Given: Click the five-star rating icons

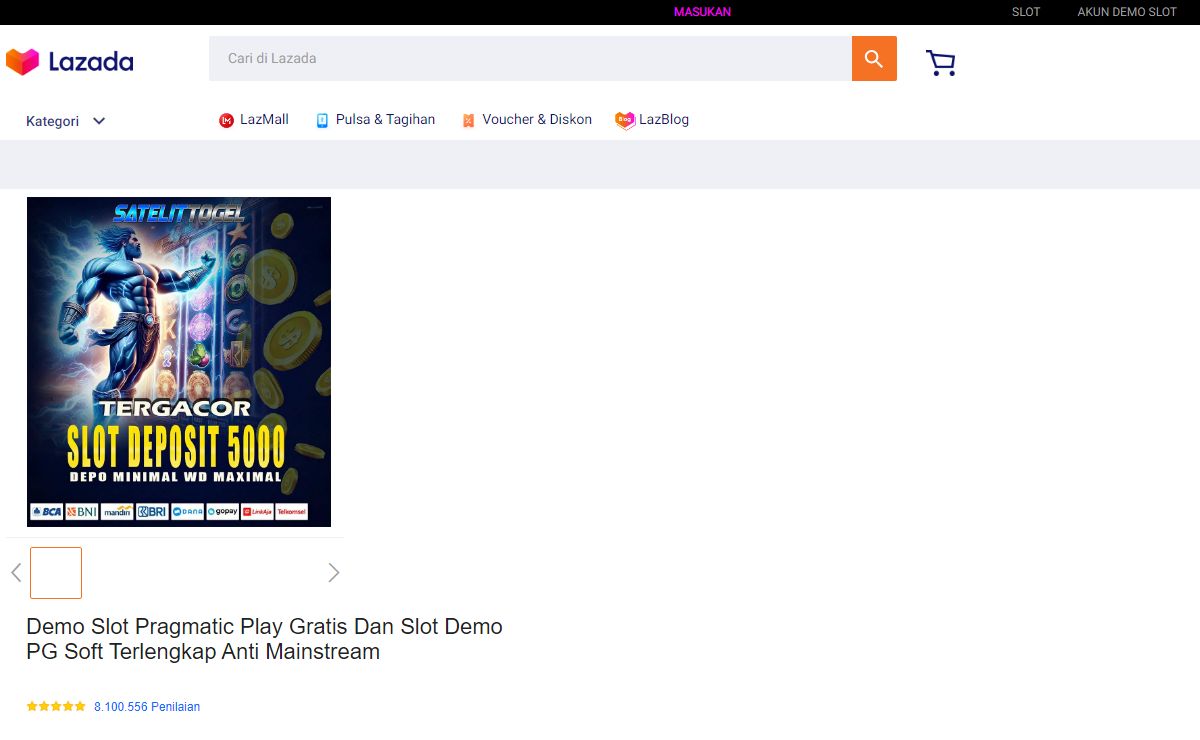Looking at the screenshot, I should 56,706.
